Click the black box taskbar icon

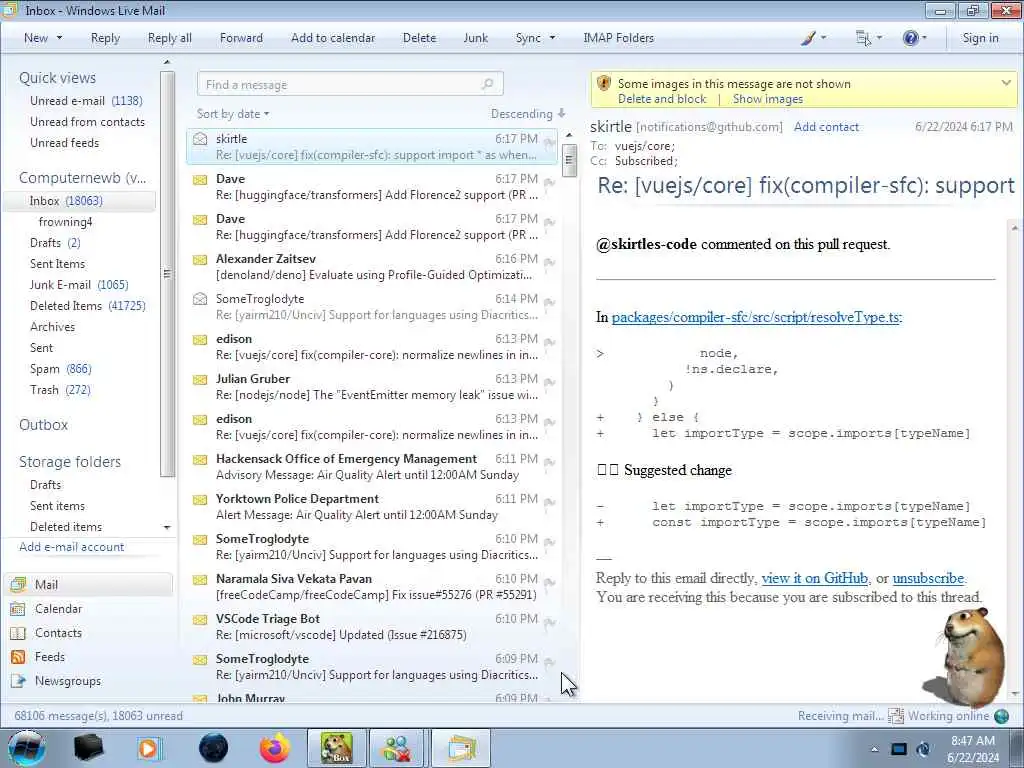point(88,748)
